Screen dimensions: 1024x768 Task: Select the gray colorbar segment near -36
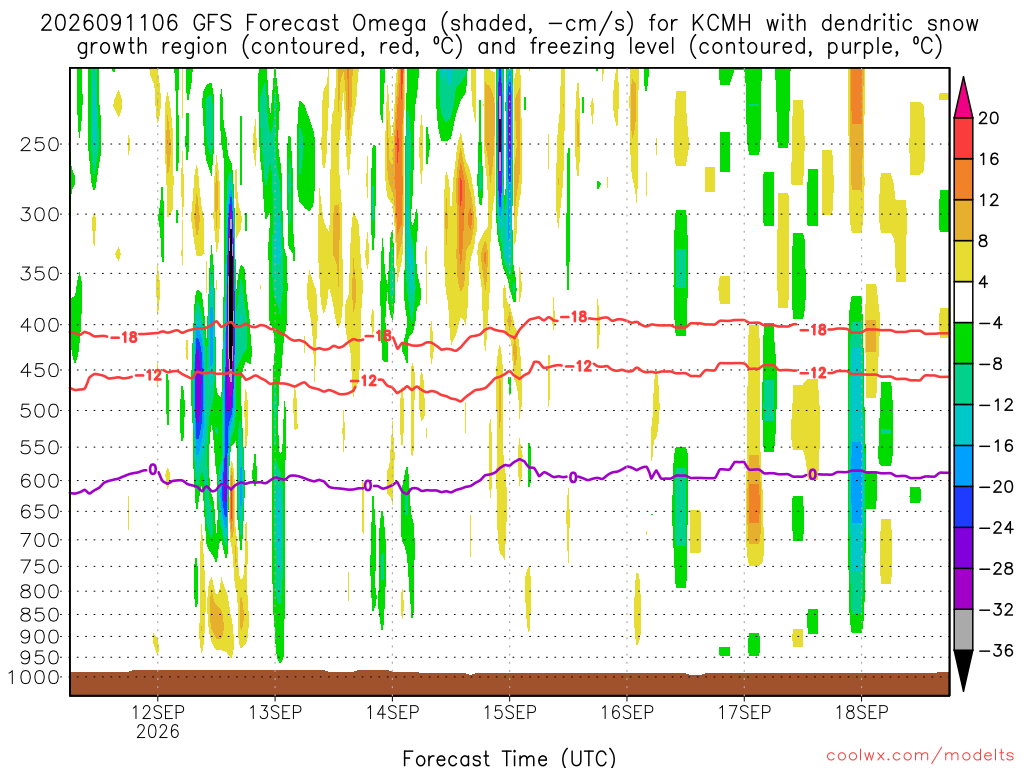coord(963,630)
